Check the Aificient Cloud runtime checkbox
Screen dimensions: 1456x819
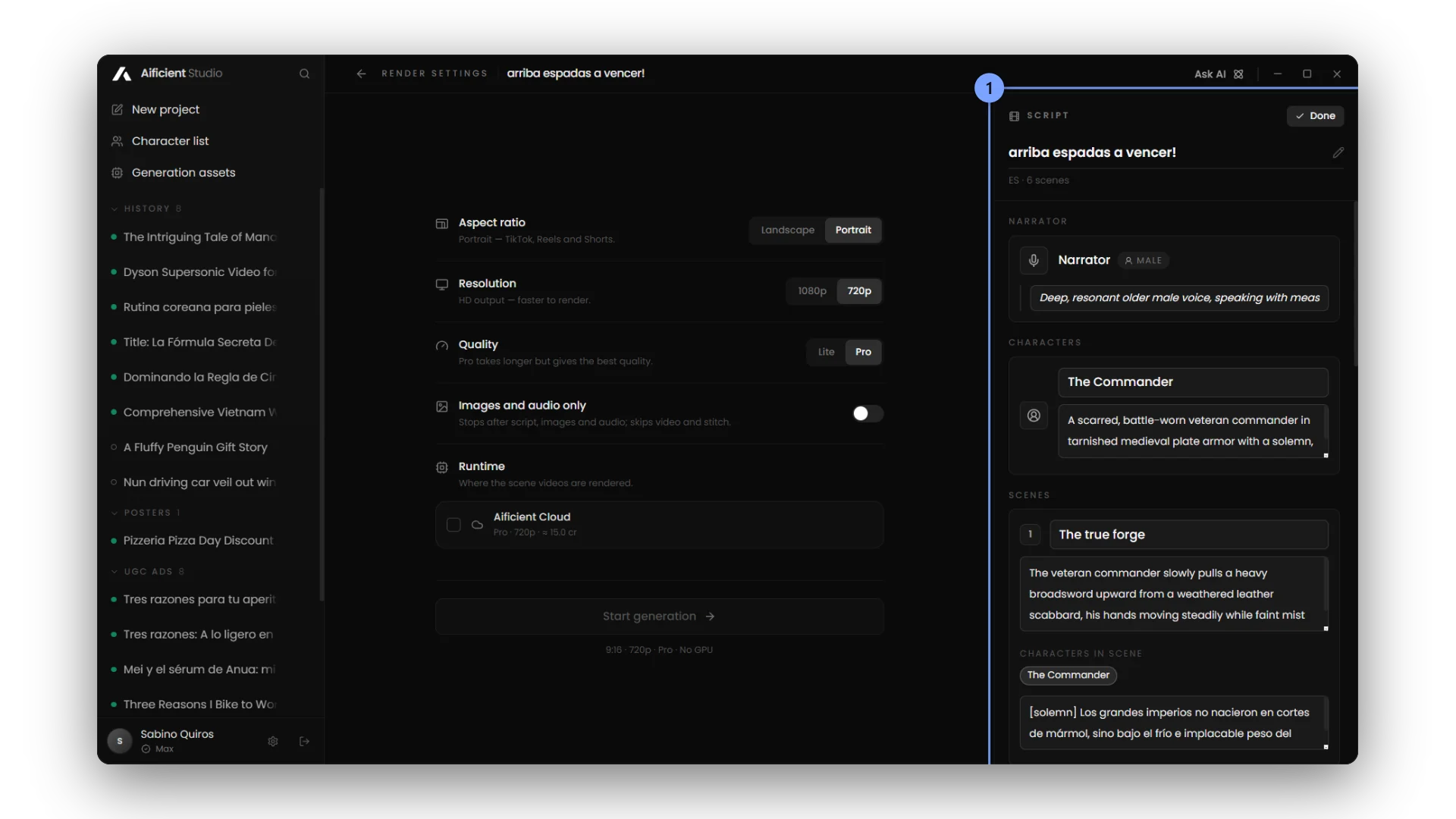[453, 525]
